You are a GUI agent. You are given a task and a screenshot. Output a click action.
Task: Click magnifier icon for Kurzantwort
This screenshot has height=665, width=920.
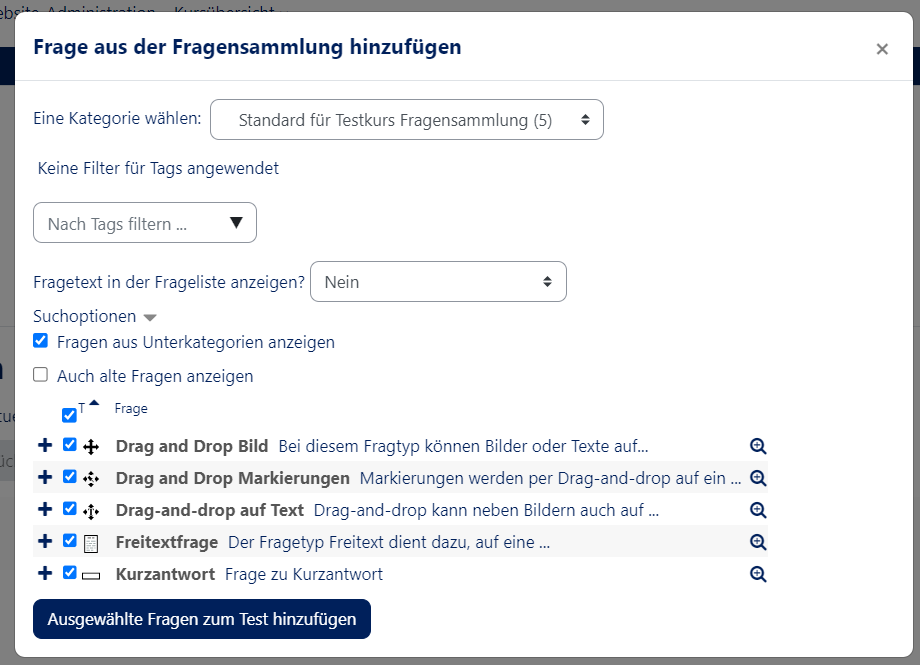[758, 574]
